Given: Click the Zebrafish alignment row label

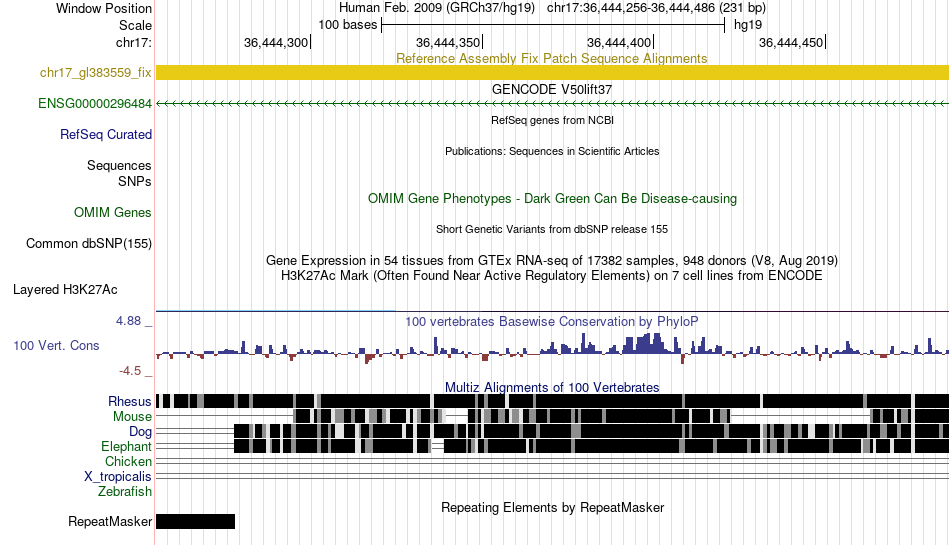Looking at the screenshot, I should point(125,491).
